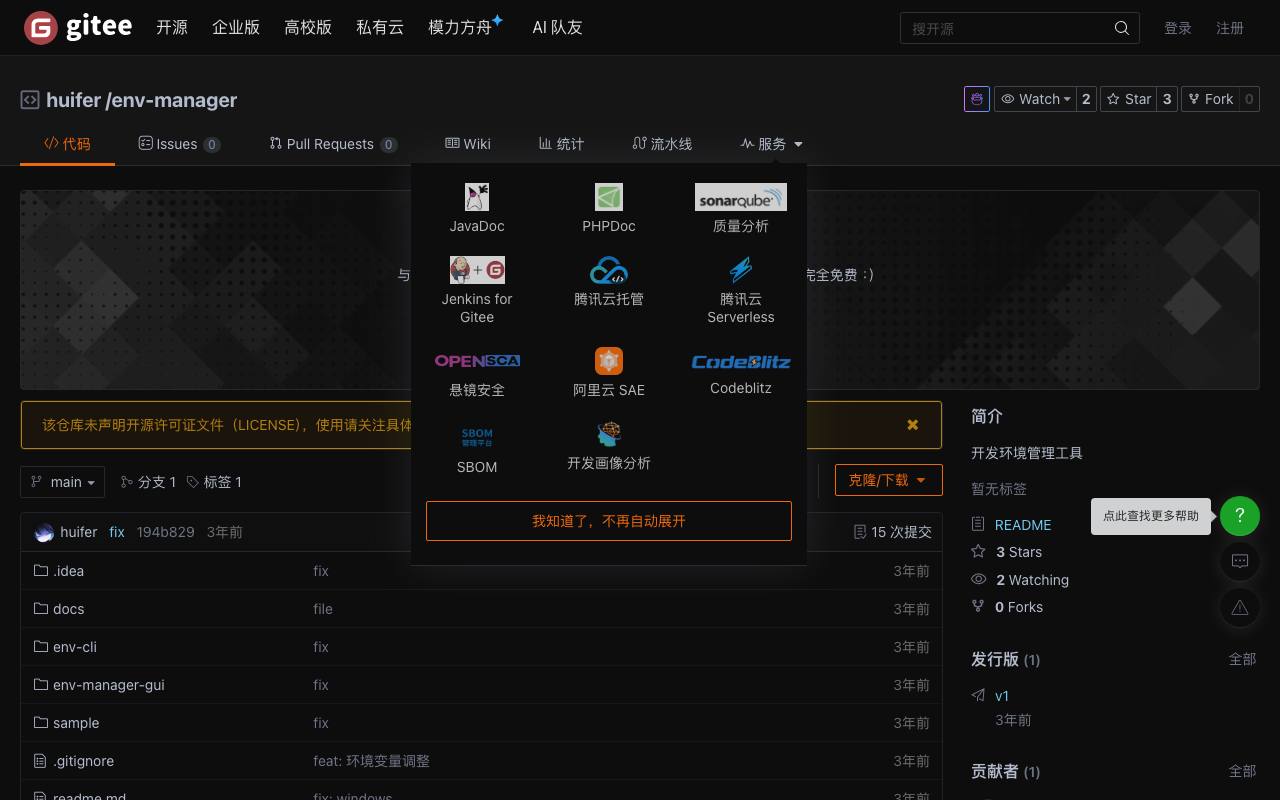Open the SBOM service icon

pos(477,437)
